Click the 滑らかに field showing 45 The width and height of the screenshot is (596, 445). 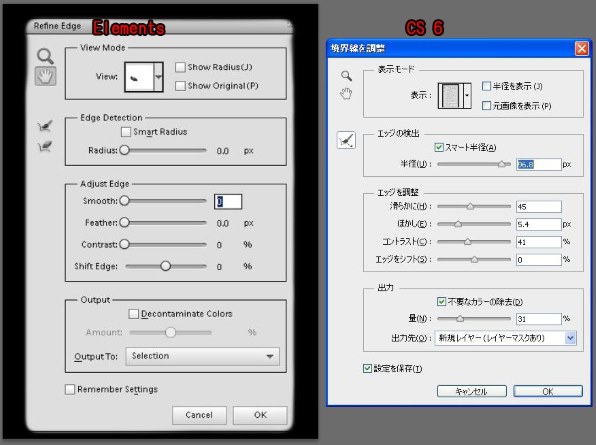coord(539,207)
